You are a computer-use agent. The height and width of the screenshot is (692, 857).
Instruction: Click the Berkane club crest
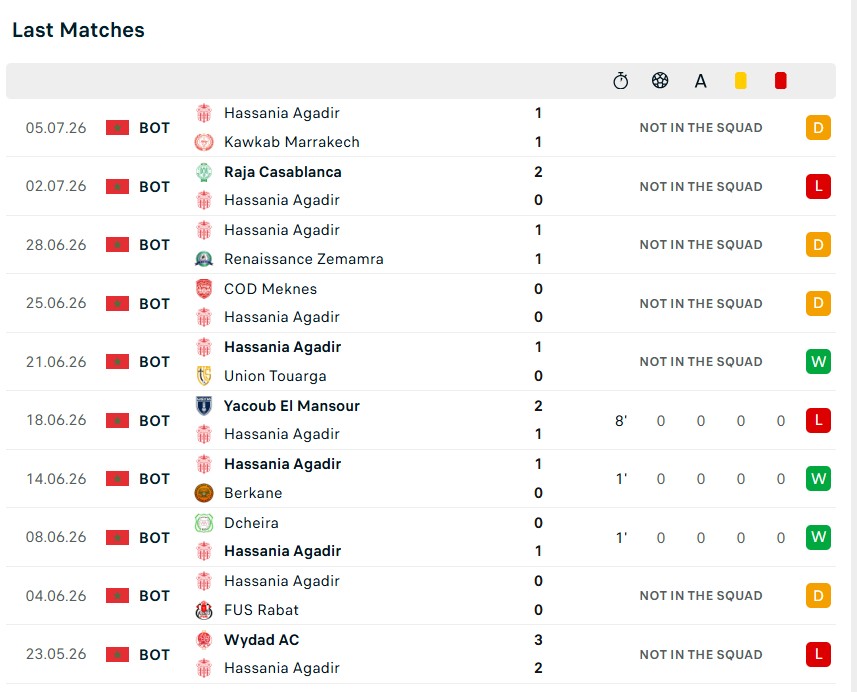click(204, 493)
